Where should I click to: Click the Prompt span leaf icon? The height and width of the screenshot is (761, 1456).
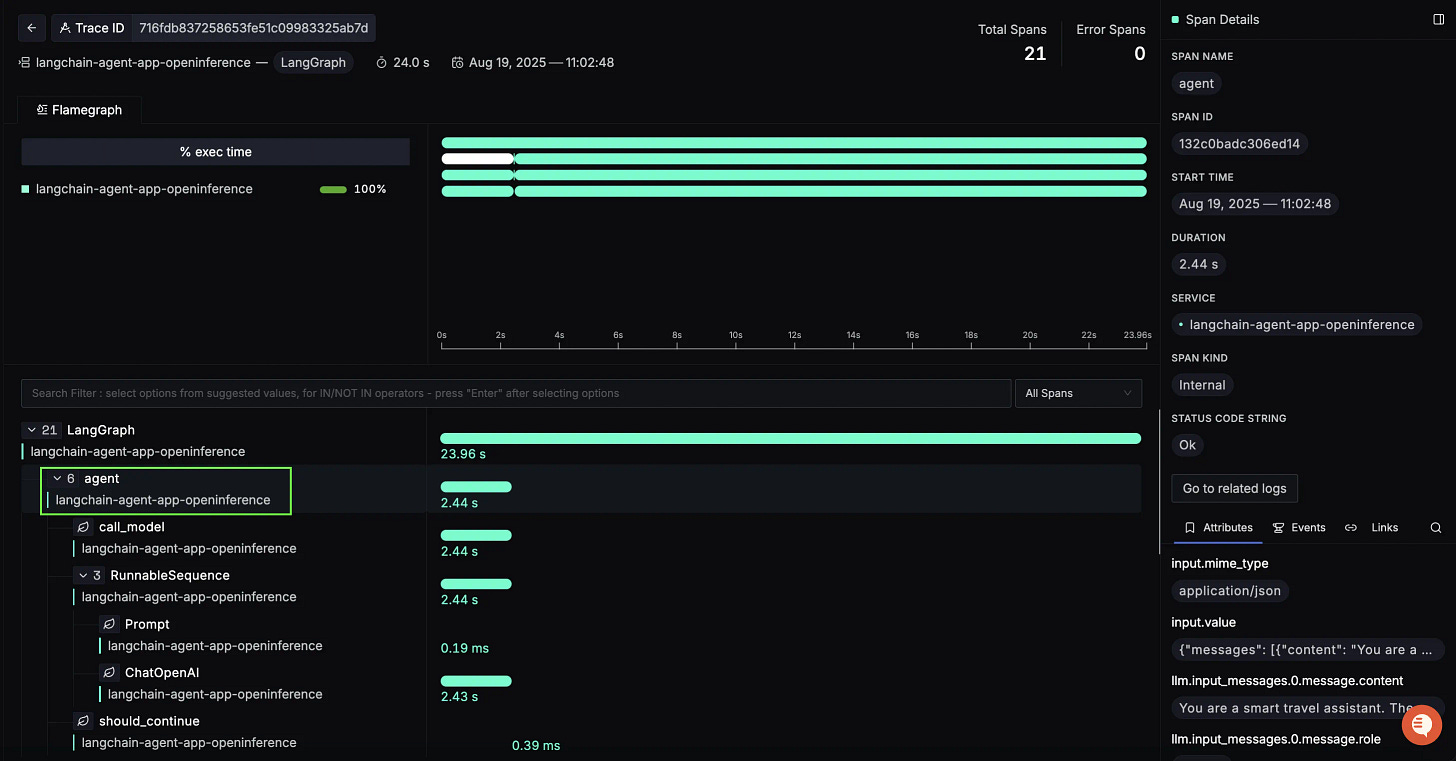click(x=110, y=624)
